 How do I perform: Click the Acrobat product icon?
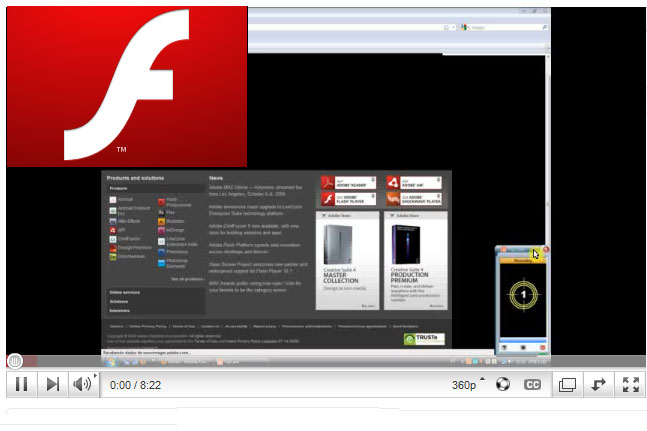coord(113,200)
